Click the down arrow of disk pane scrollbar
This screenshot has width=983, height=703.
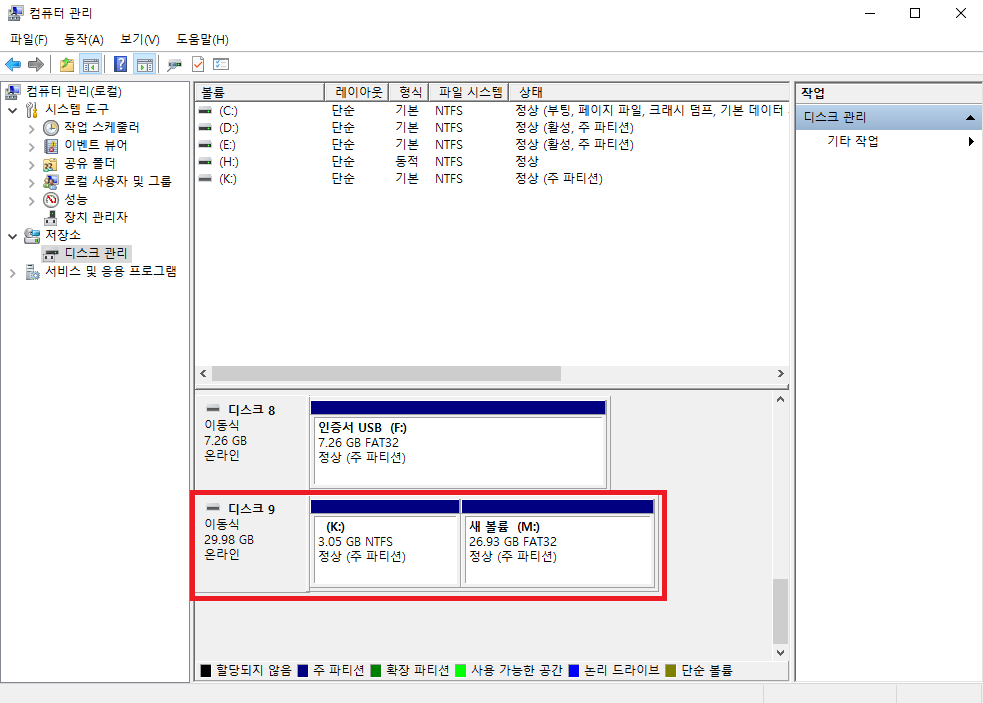pos(781,653)
